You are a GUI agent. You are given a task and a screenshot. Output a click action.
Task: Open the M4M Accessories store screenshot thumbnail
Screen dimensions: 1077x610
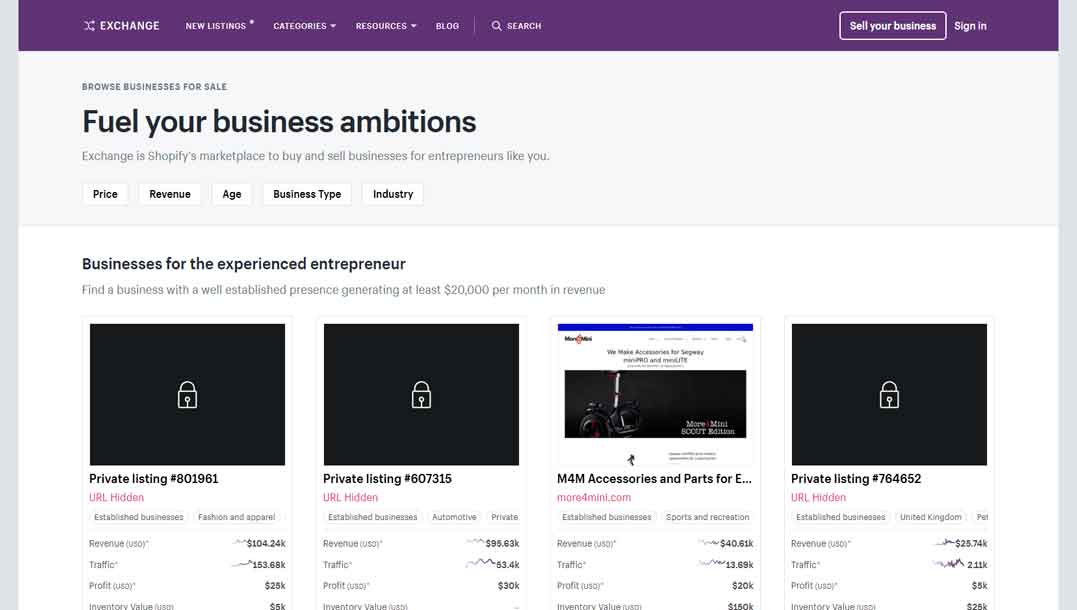(655, 394)
